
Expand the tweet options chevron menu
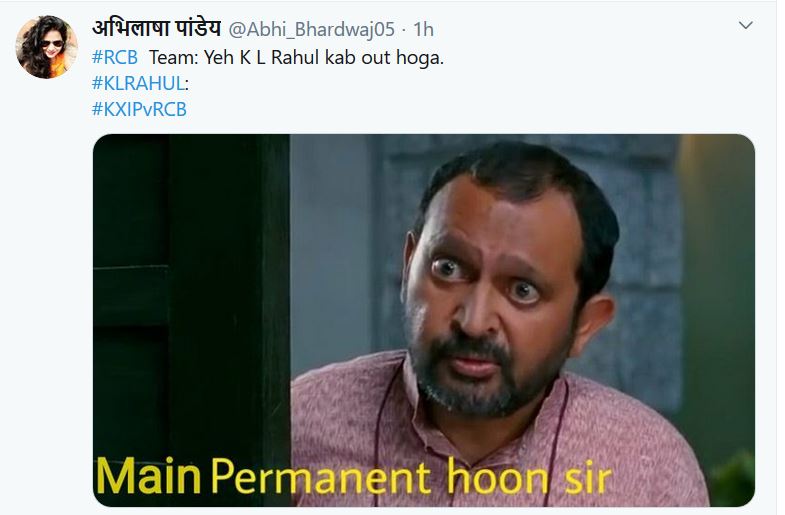point(745,25)
